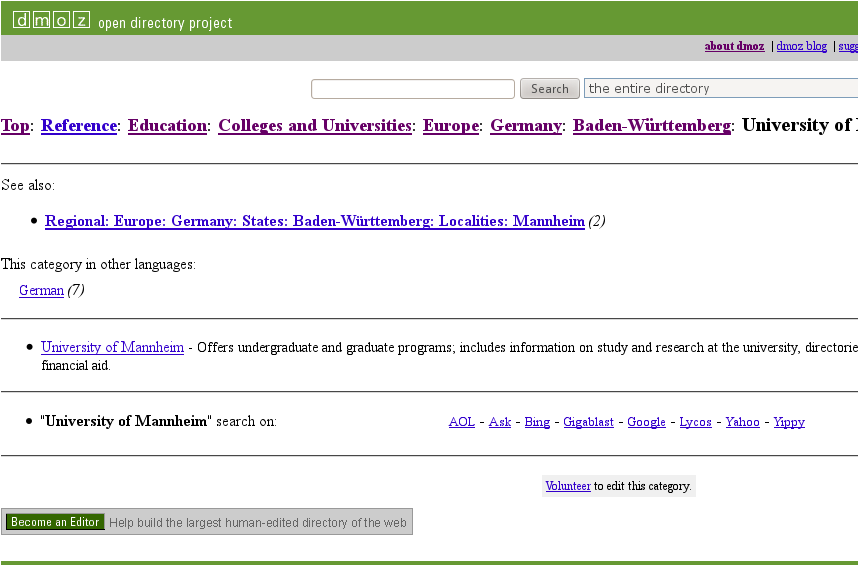The height and width of the screenshot is (565, 858).
Task: Visit the University of Mannheim listing
Action: pyautogui.click(x=112, y=348)
